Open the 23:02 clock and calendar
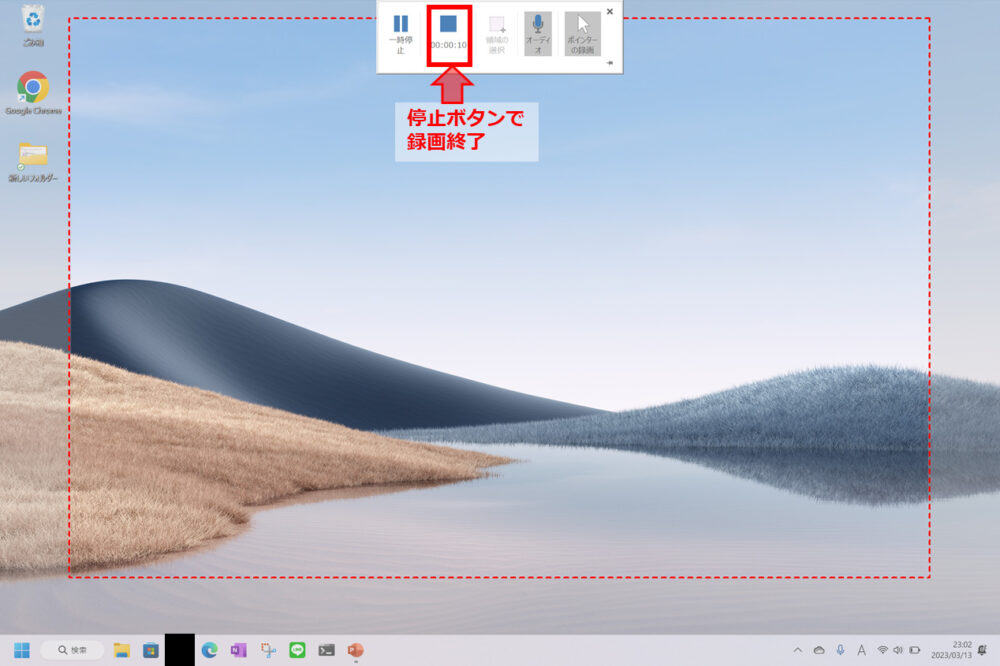 click(x=952, y=650)
